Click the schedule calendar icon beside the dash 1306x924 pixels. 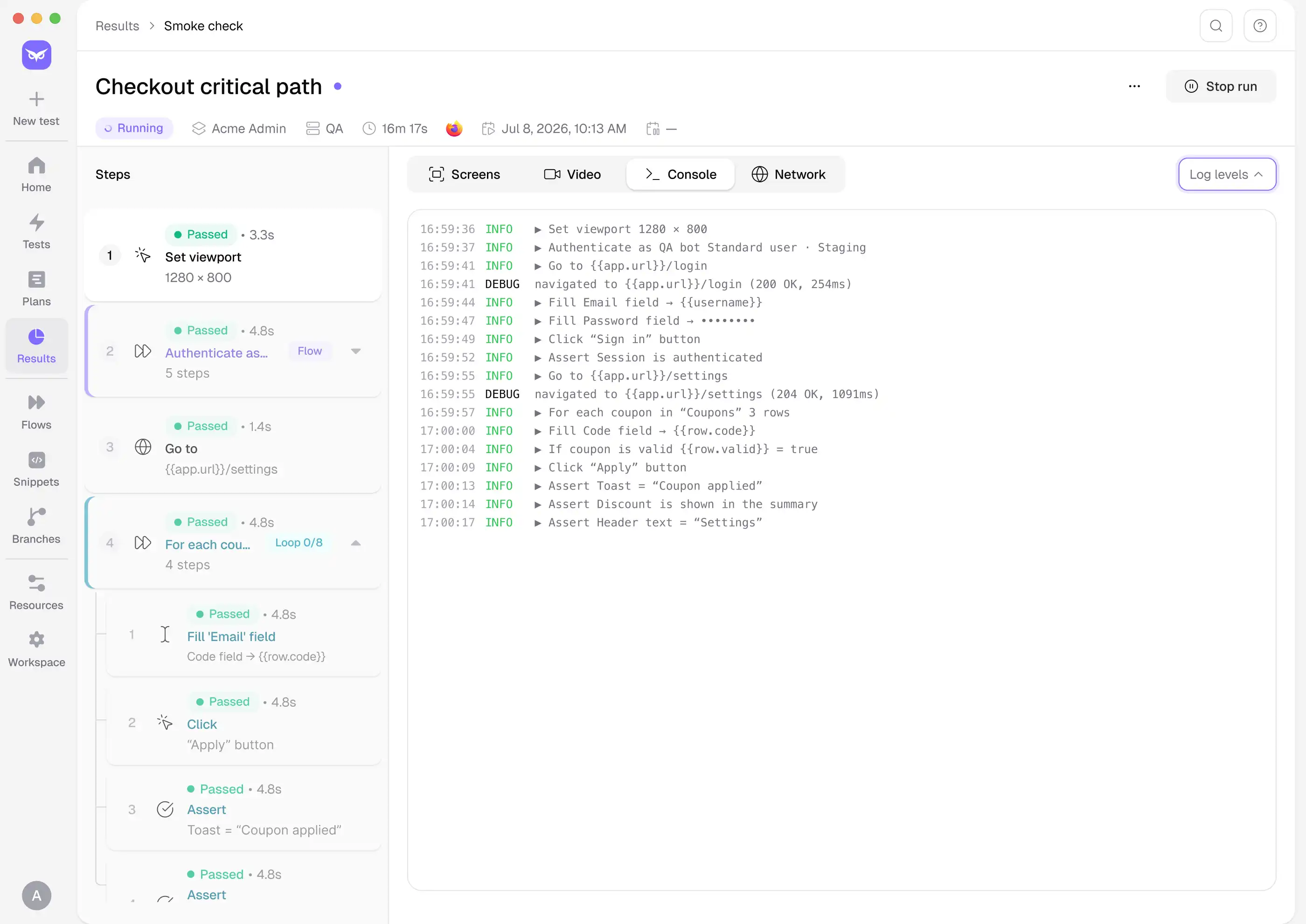(653, 129)
